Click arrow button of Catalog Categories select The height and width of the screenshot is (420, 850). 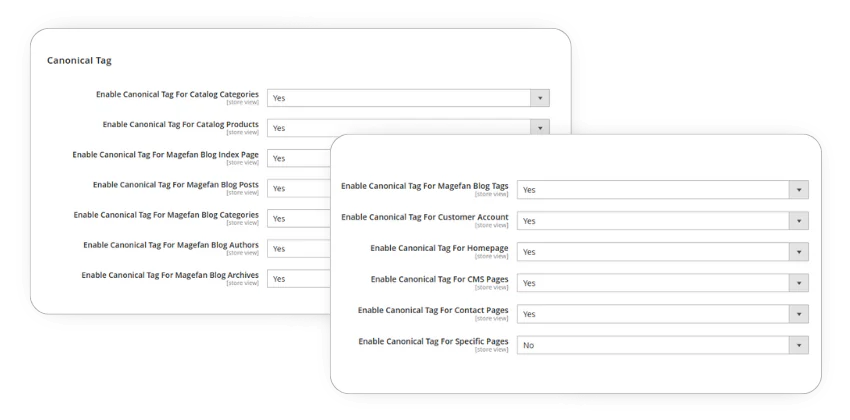(x=540, y=98)
